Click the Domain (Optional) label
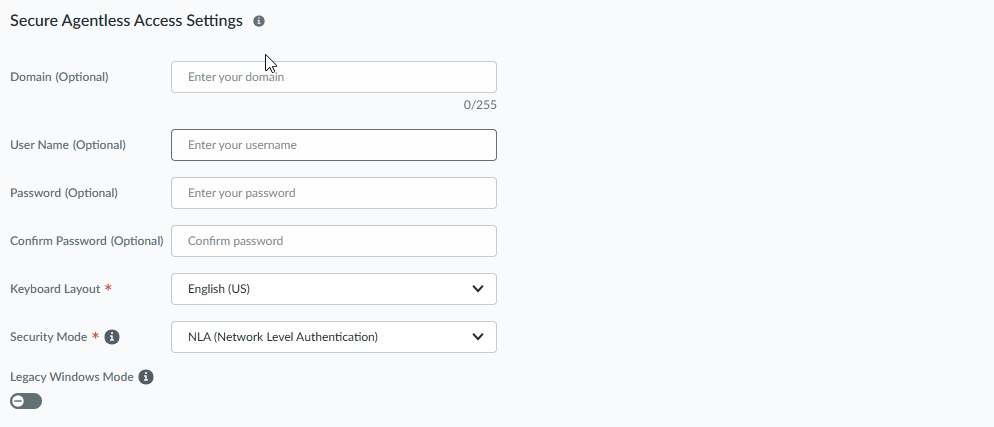 59,77
